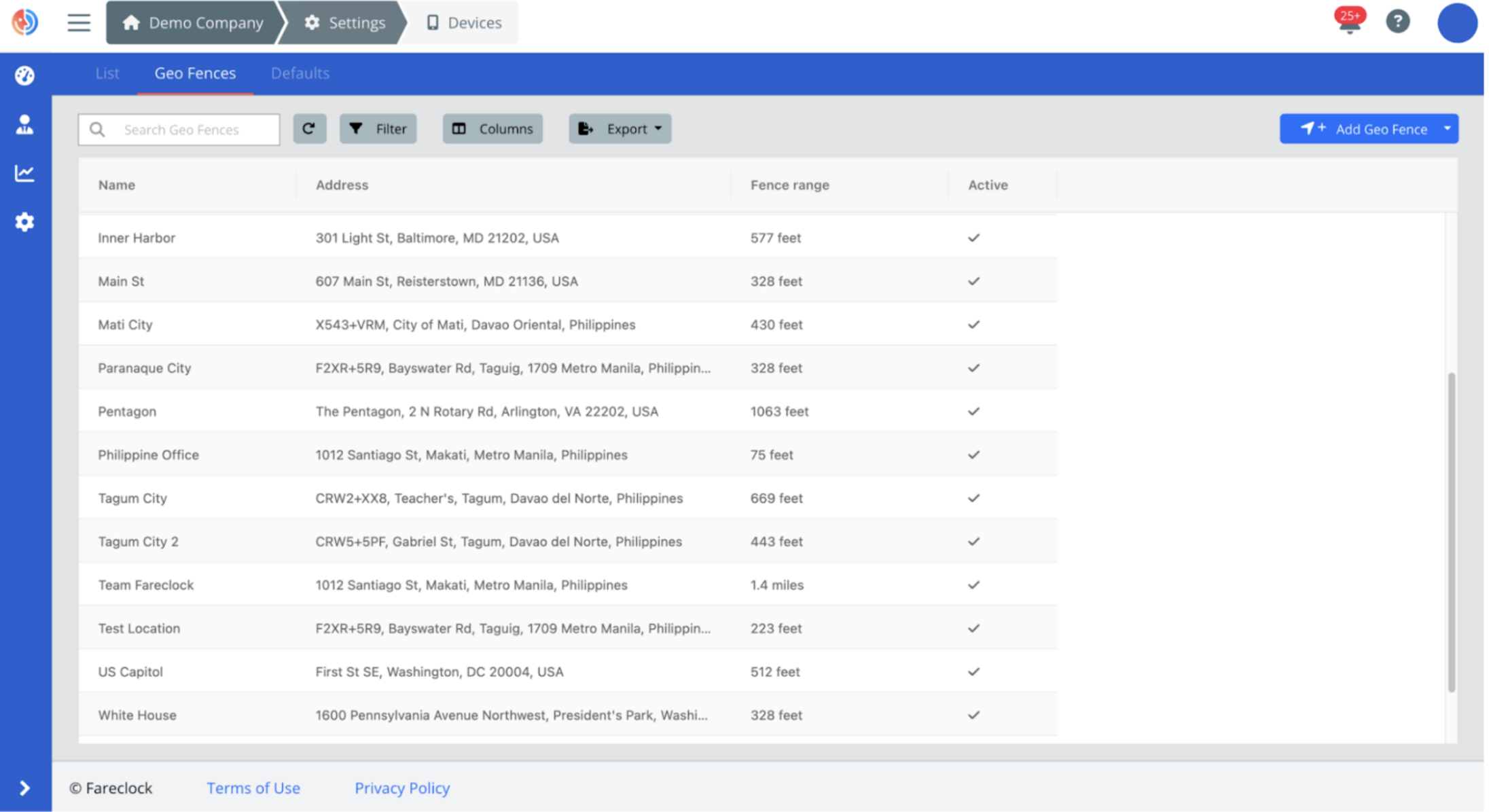Toggle Active status for Inner Harbor
This screenshot has height=812, width=1489.
[973, 238]
